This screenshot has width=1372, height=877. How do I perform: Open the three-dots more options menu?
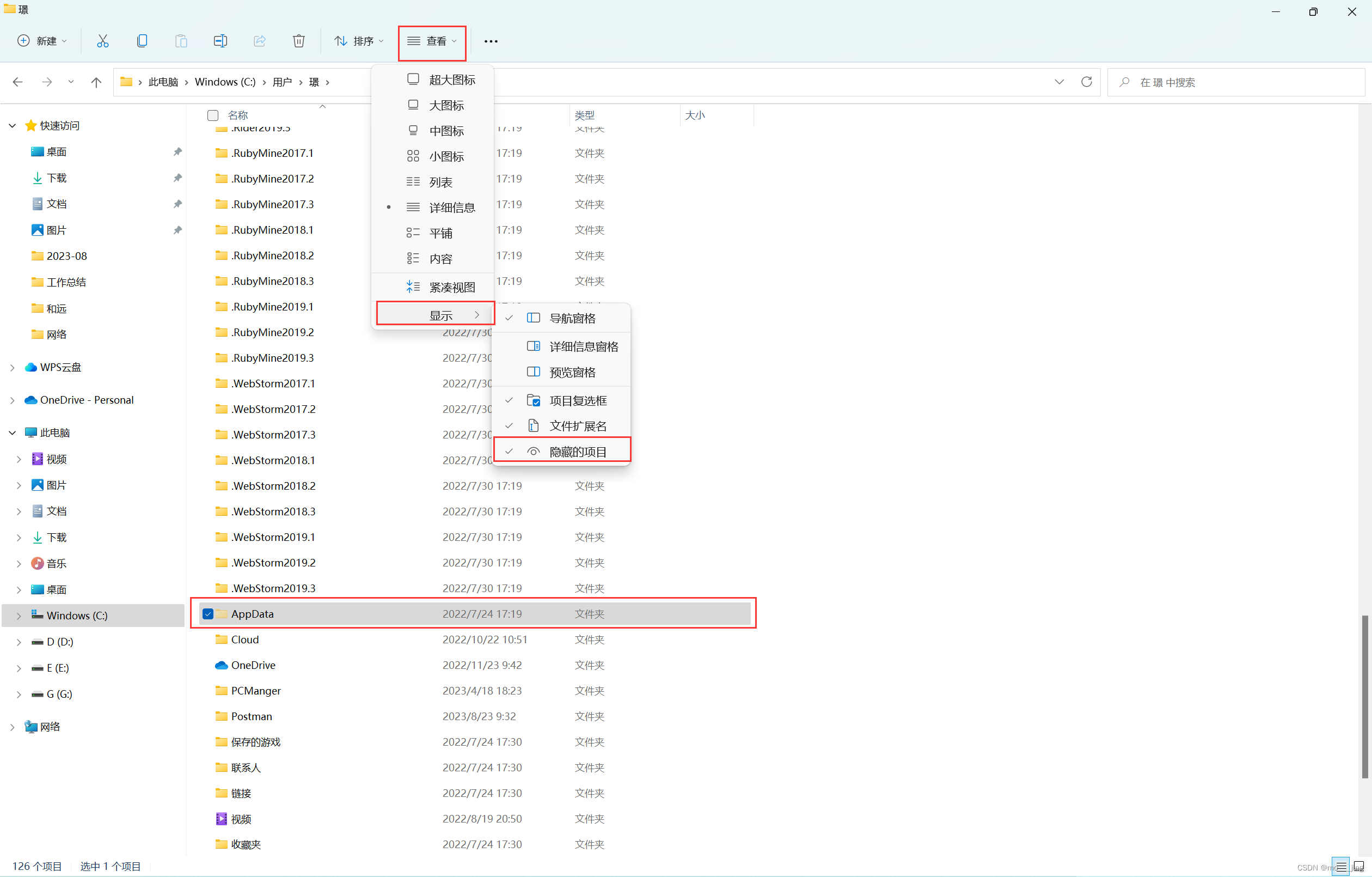pos(491,41)
